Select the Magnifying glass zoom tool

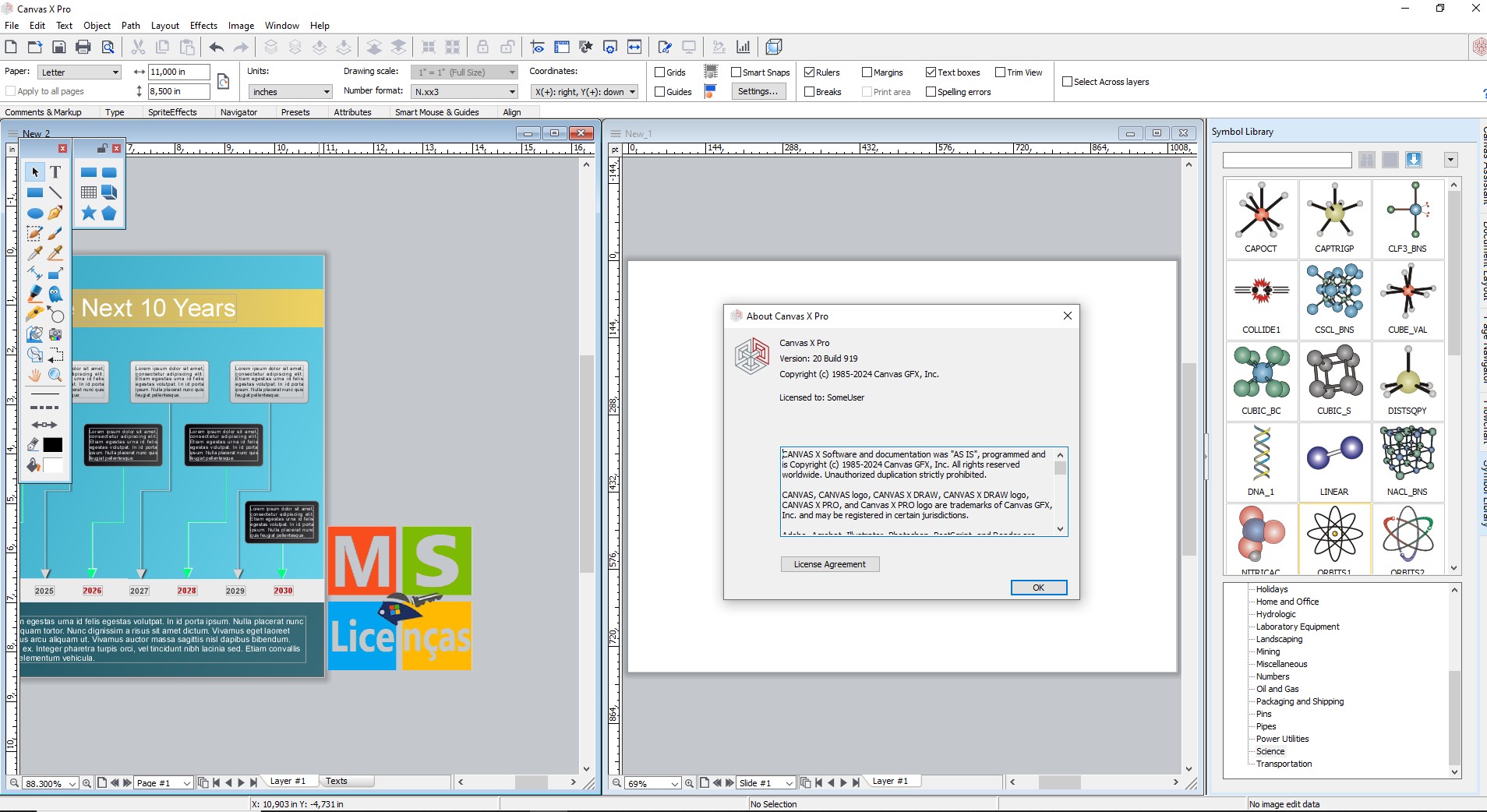point(55,375)
